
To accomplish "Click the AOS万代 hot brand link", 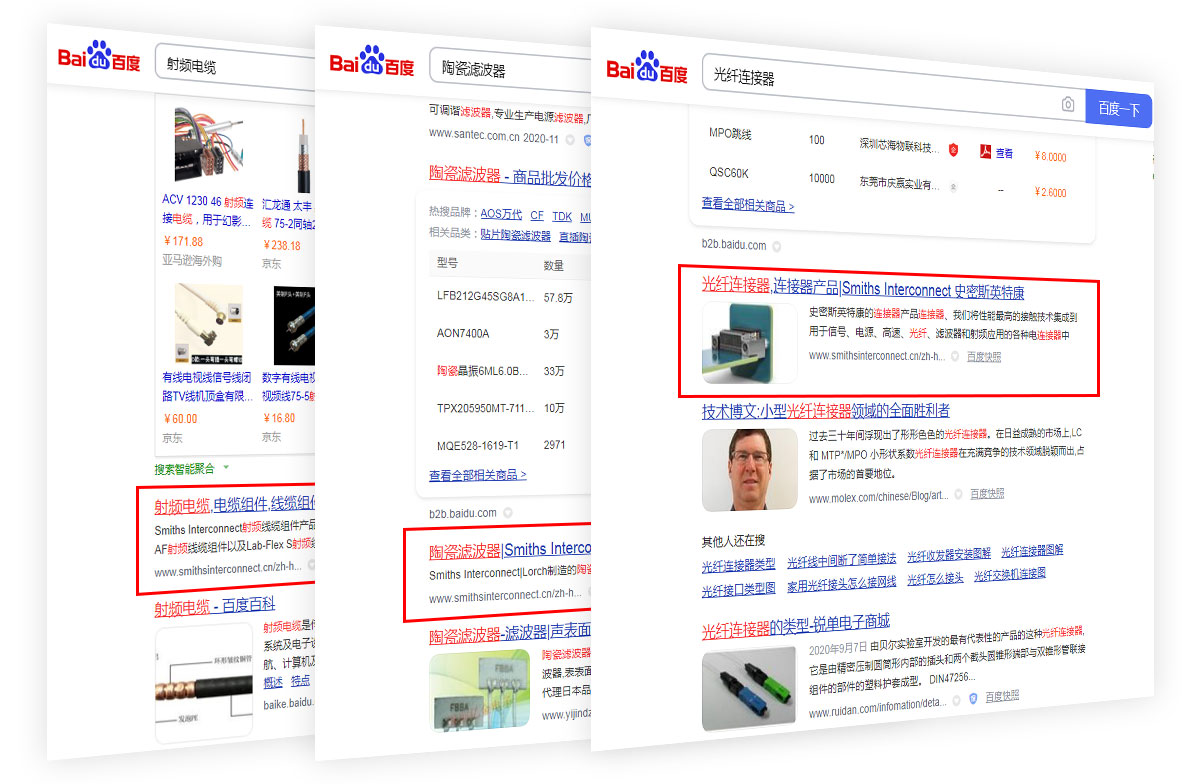I will click(x=501, y=215).
